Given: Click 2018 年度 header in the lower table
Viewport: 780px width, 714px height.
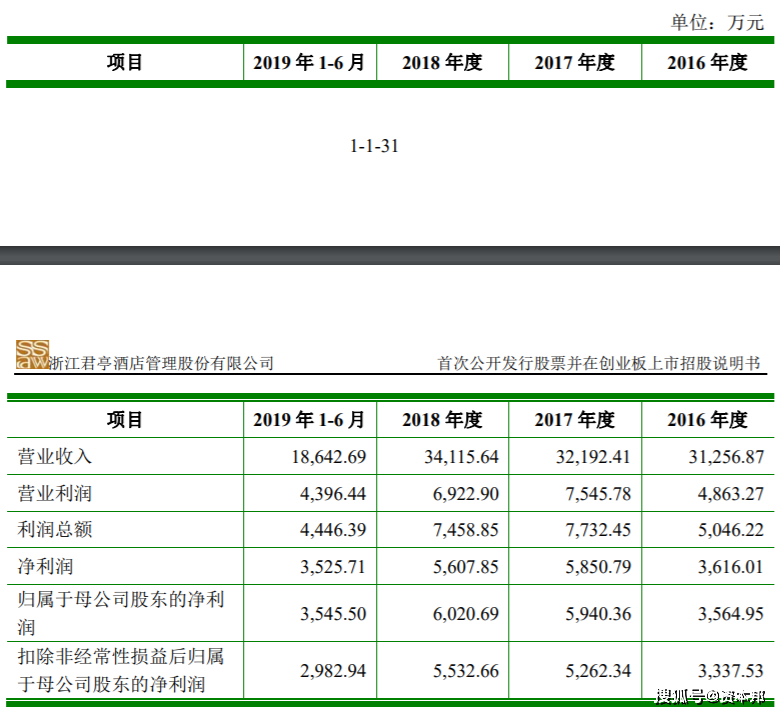Looking at the screenshot, I should tap(442, 420).
